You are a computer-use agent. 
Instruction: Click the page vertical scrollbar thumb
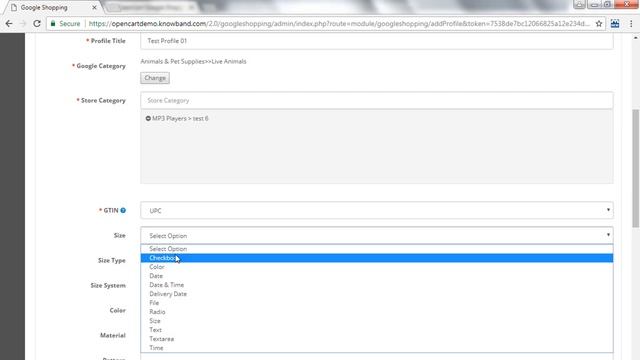[x=636, y=168]
